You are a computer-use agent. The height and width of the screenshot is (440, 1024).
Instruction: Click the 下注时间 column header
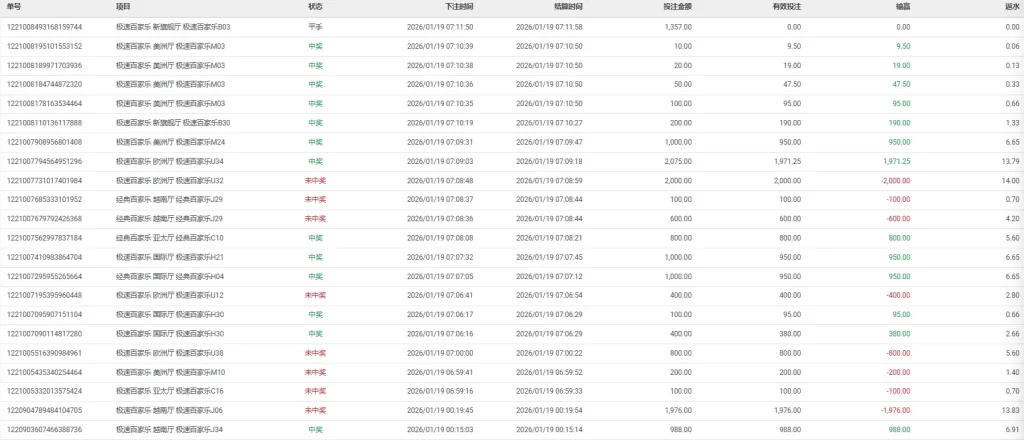click(x=459, y=7)
